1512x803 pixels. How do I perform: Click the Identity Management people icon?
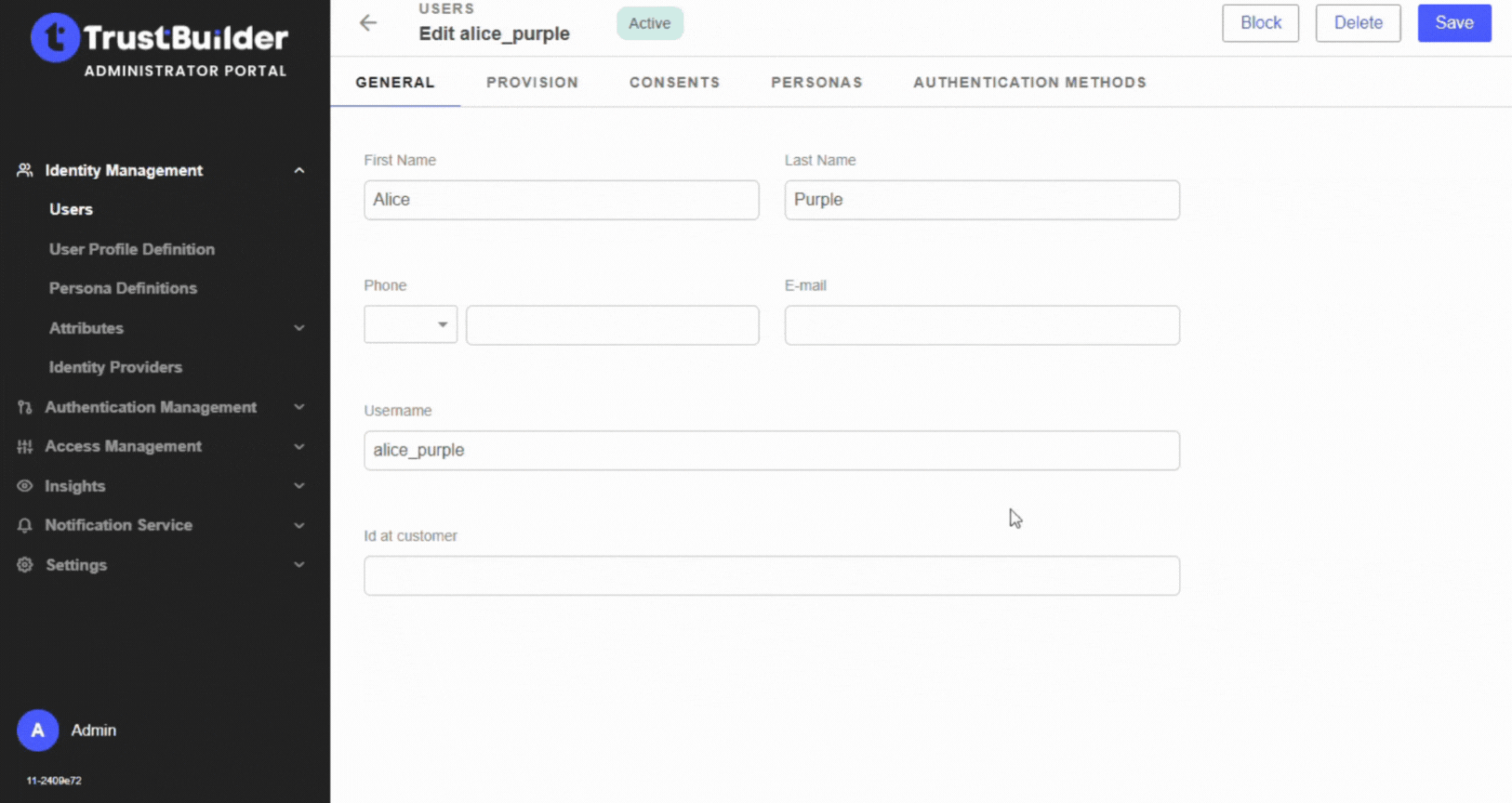coord(25,170)
